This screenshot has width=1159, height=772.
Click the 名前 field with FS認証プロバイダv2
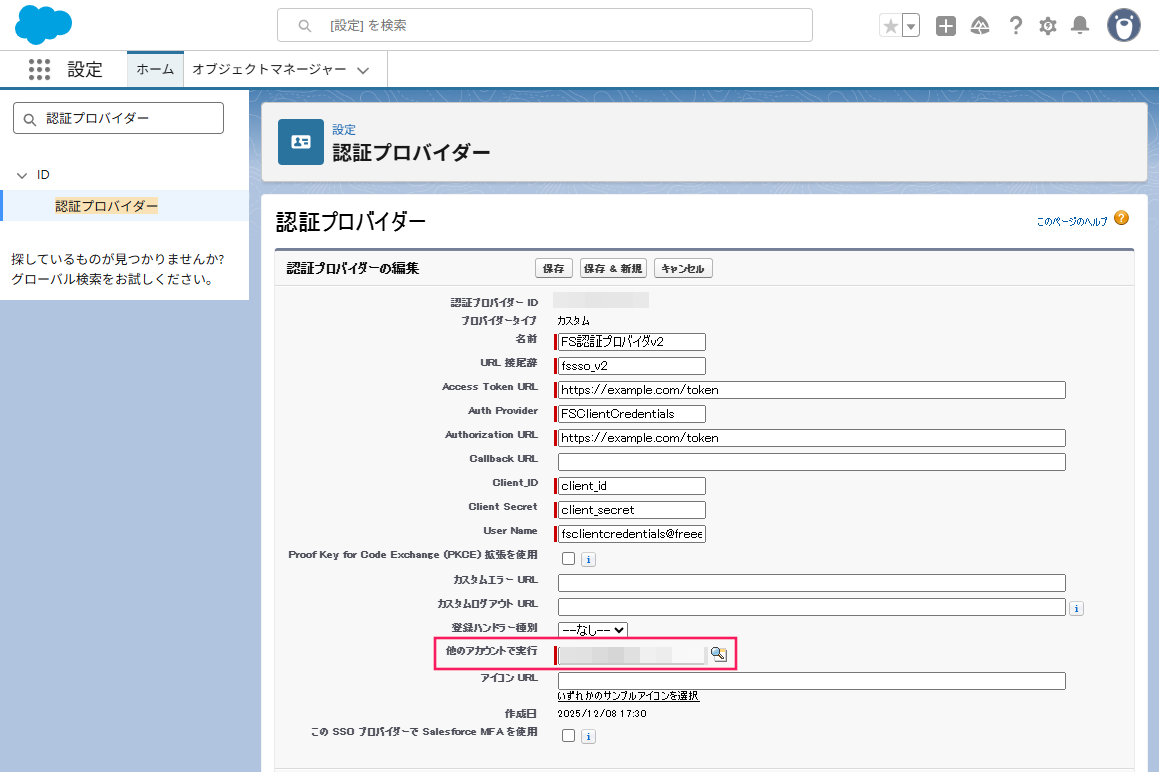[x=631, y=342]
